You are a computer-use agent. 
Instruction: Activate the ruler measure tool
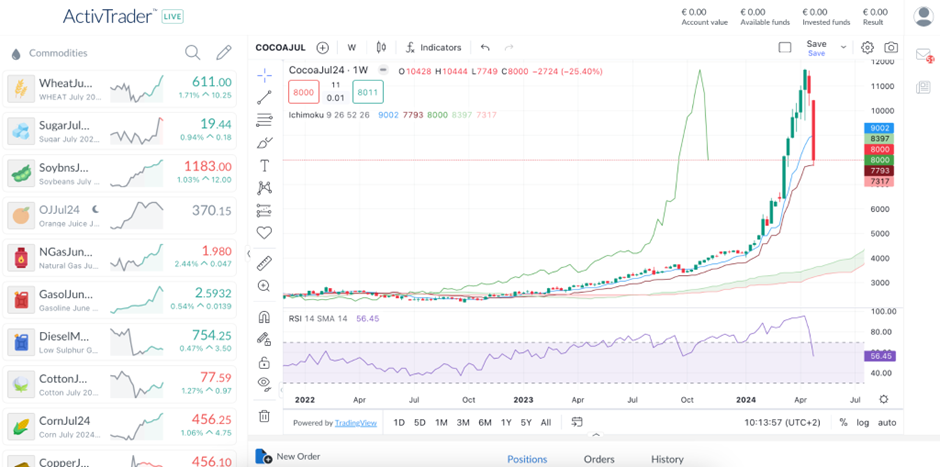[x=264, y=263]
